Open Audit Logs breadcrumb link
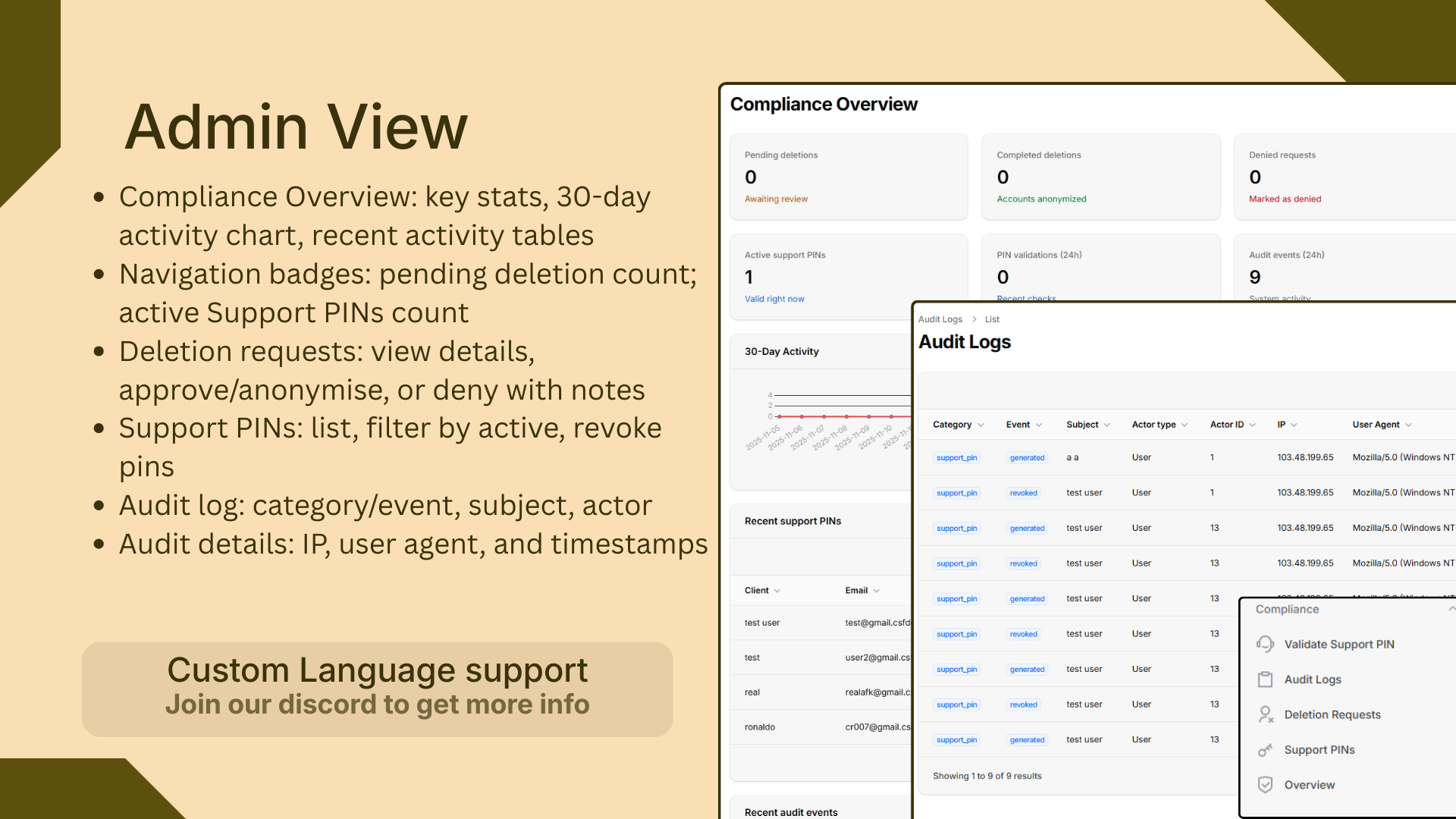Image resolution: width=1456 pixels, height=819 pixels. pos(940,319)
